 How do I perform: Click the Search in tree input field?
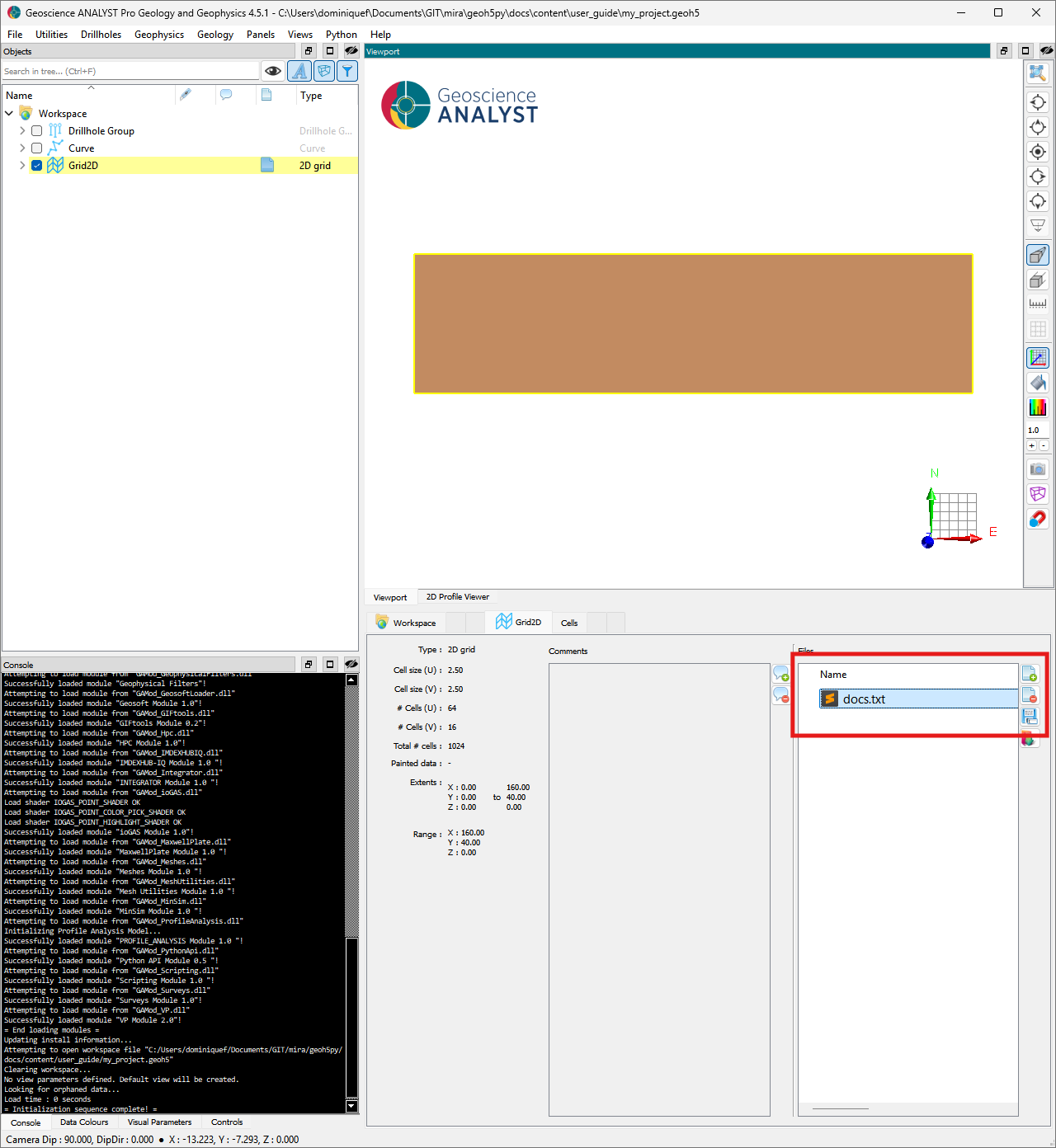point(130,72)
